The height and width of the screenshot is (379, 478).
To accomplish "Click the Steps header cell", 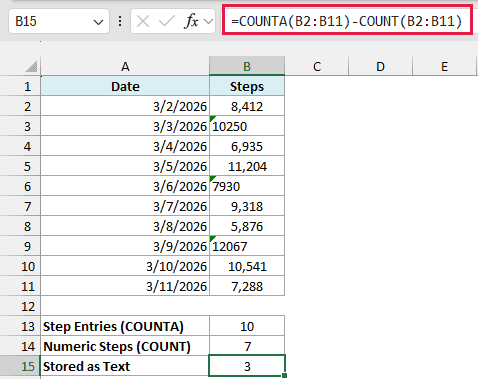I will click(x=247, y=86).
